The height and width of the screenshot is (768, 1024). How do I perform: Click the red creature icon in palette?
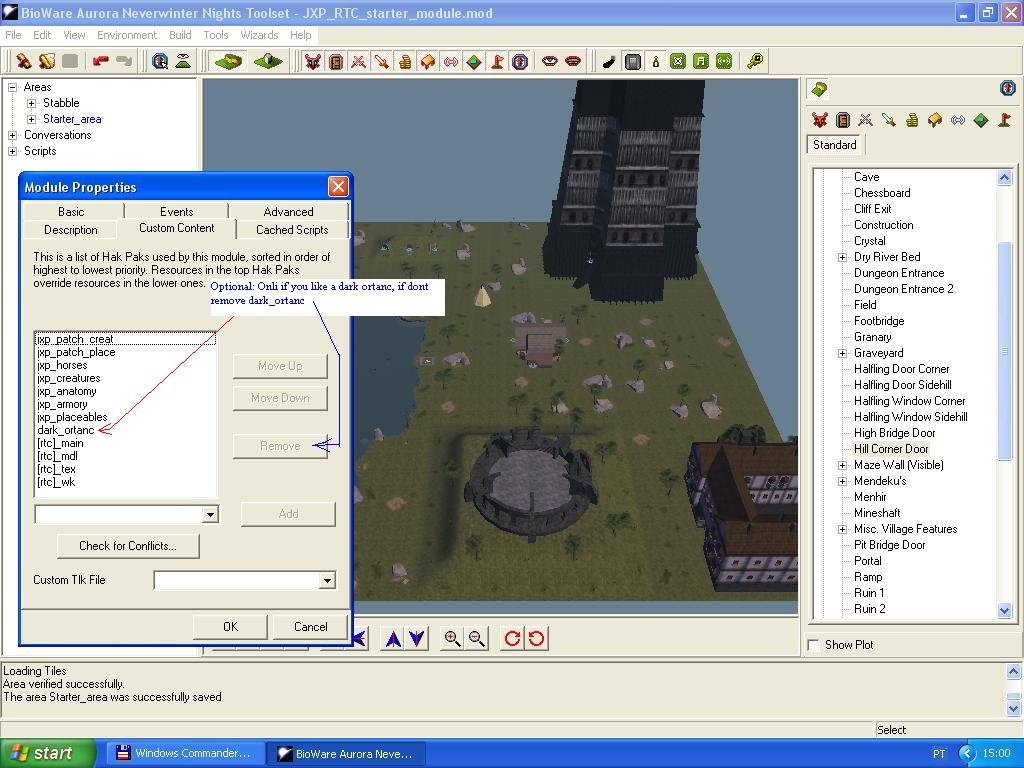820,120
